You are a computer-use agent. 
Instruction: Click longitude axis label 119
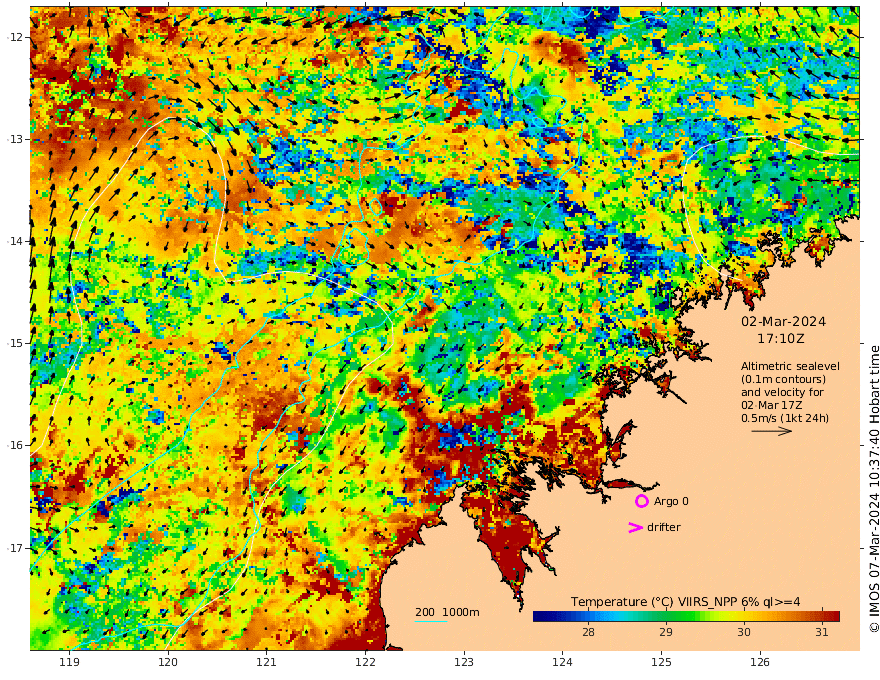pyautogui.click(x=70, y=663)
